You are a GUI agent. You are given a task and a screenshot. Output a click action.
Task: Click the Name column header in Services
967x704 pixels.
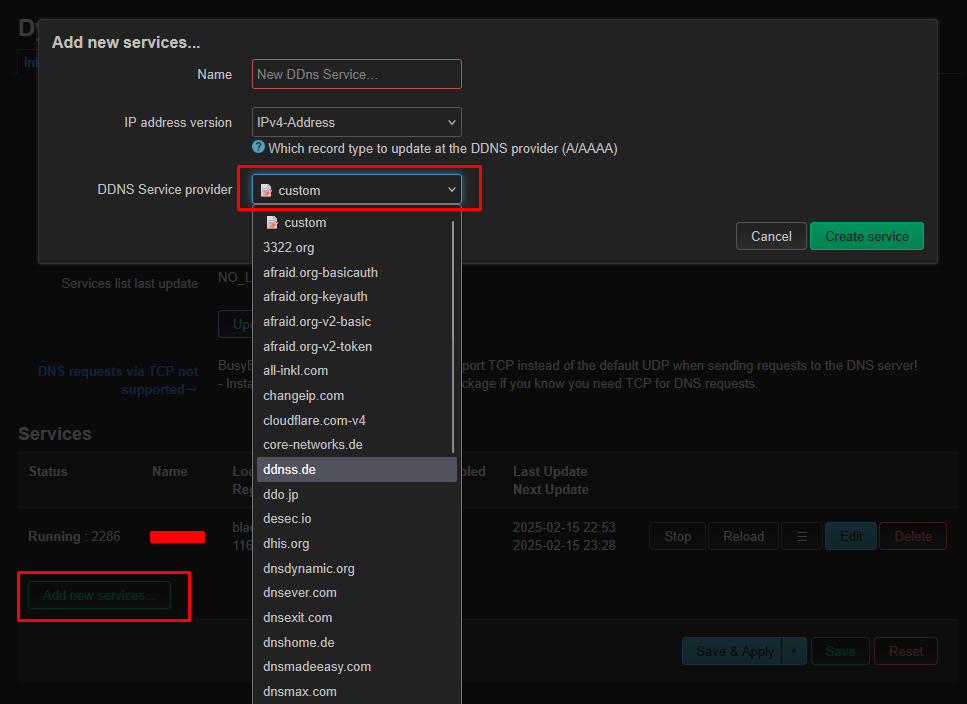(x=170, y=472)
